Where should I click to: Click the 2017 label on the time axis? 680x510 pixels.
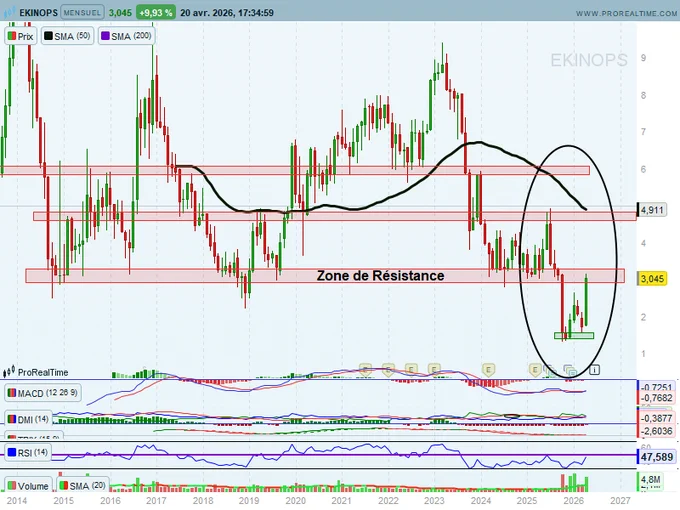[x=156, y=500]
